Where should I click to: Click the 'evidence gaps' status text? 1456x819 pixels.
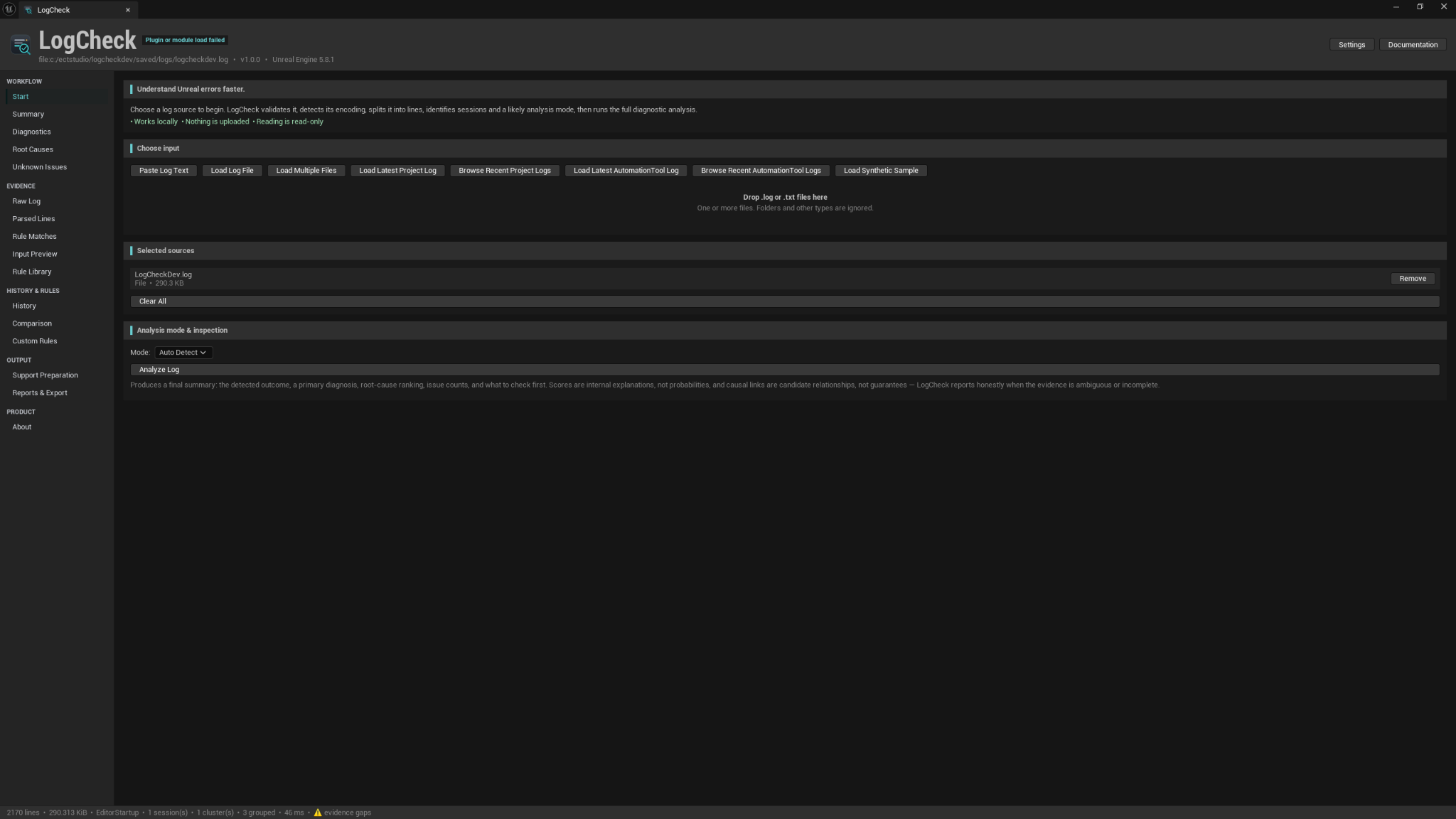(348, 813)
